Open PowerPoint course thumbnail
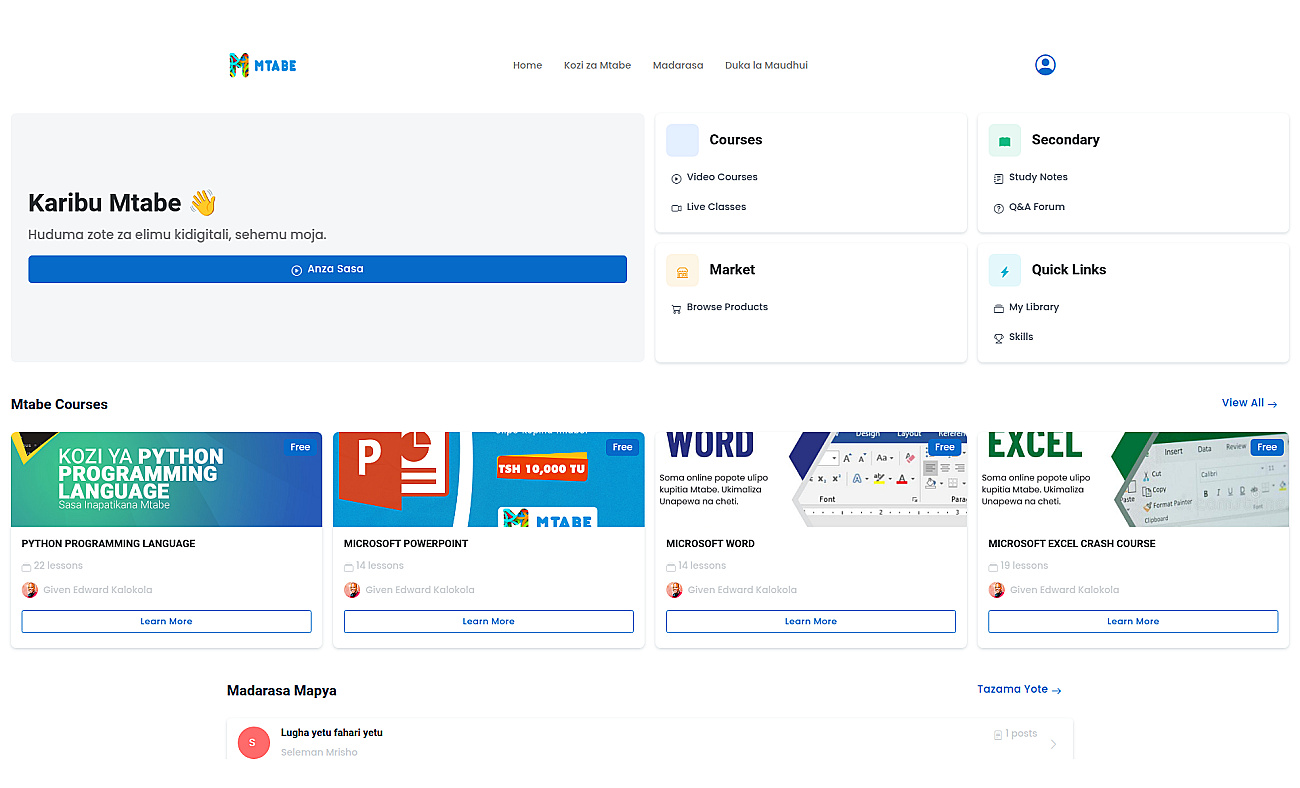 [488, 479]
